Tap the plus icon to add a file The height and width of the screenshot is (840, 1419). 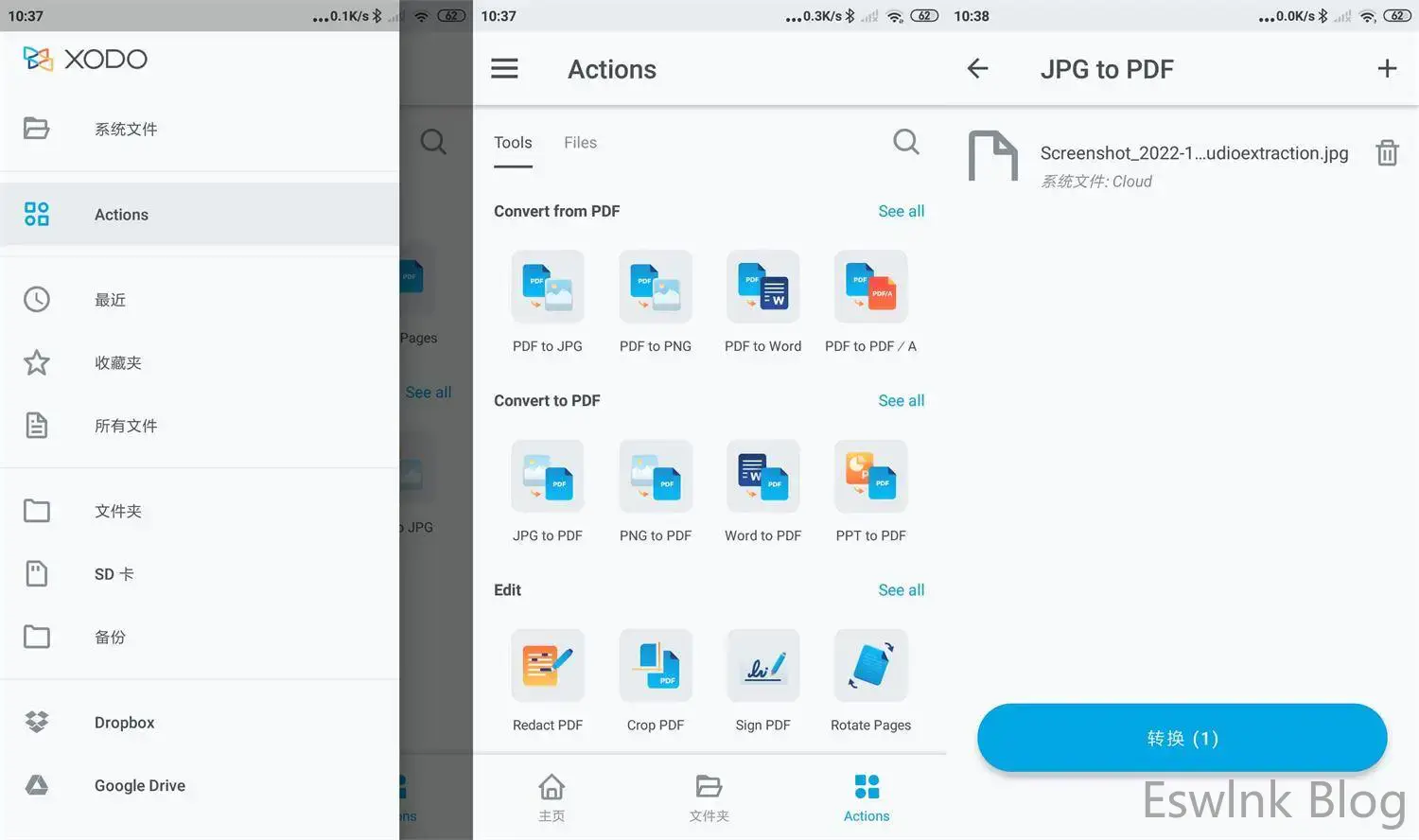click(x=1387, y=68)
